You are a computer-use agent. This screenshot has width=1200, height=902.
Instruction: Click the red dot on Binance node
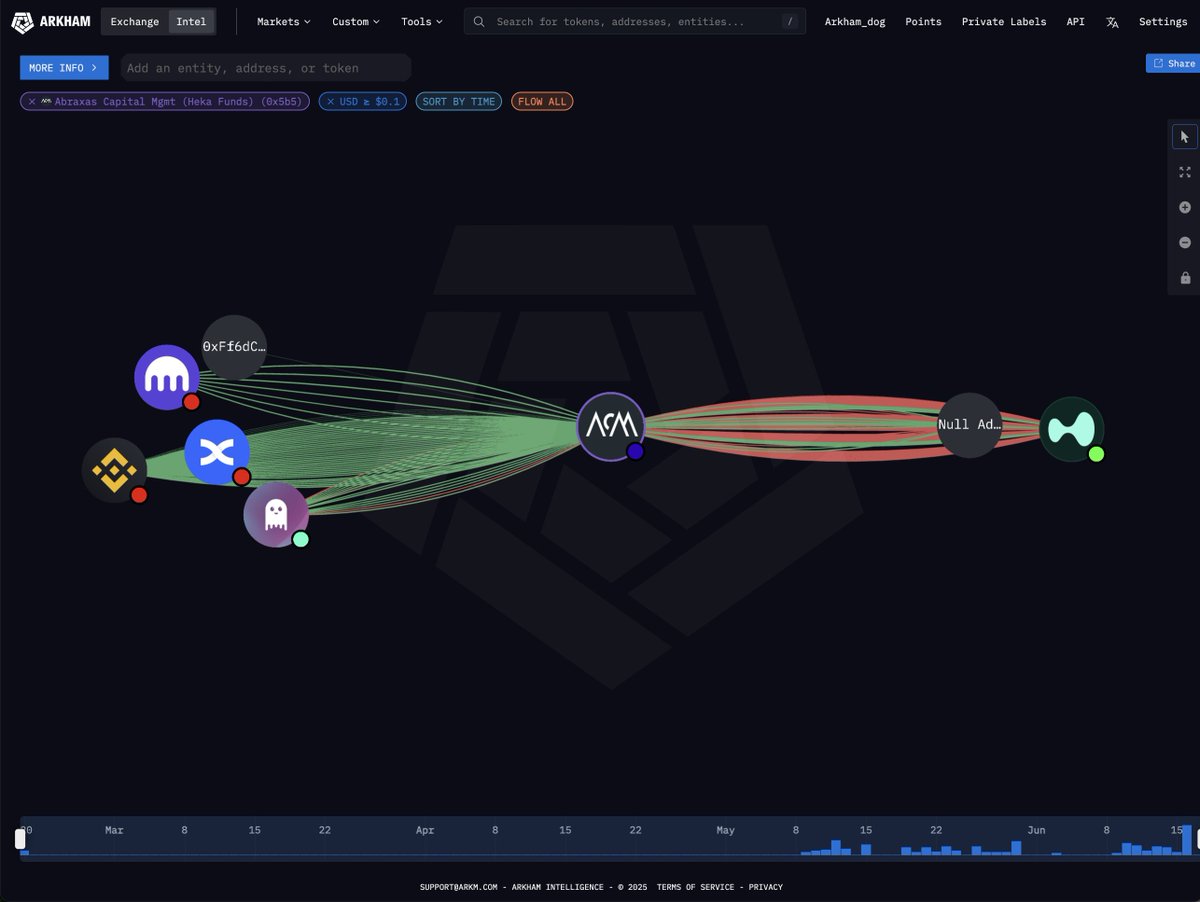(139, 495)
